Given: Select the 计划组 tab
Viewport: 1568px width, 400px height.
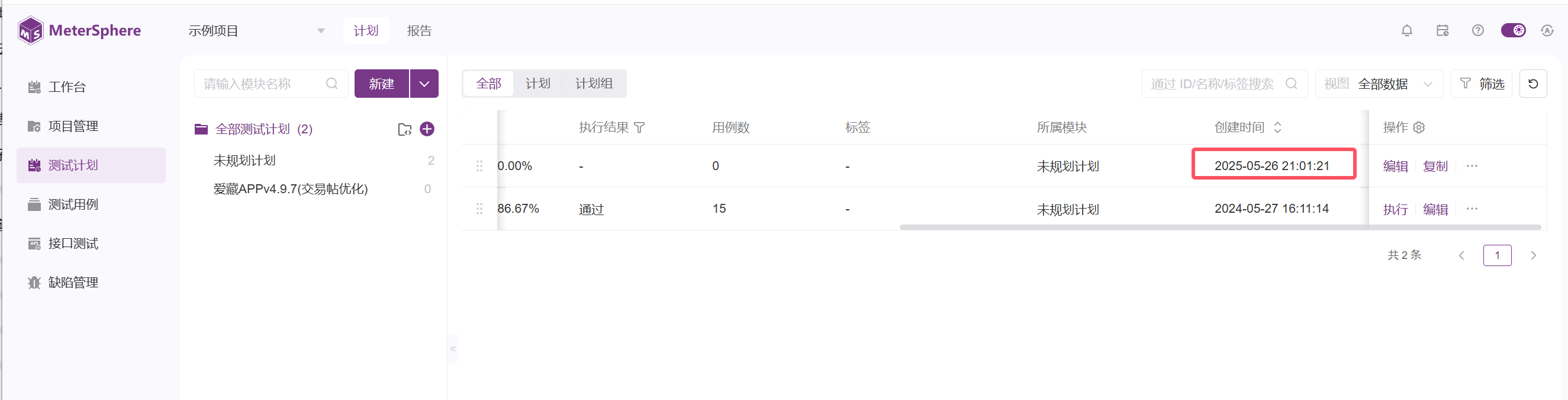Looking at the screenshot, I should (594, 84).
